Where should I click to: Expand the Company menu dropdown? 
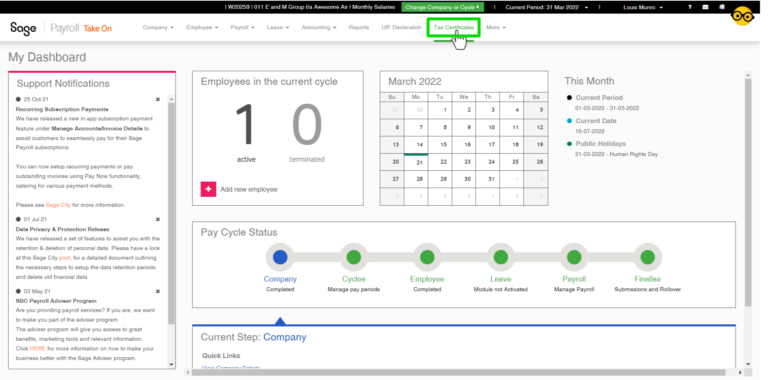coord(158,27)
